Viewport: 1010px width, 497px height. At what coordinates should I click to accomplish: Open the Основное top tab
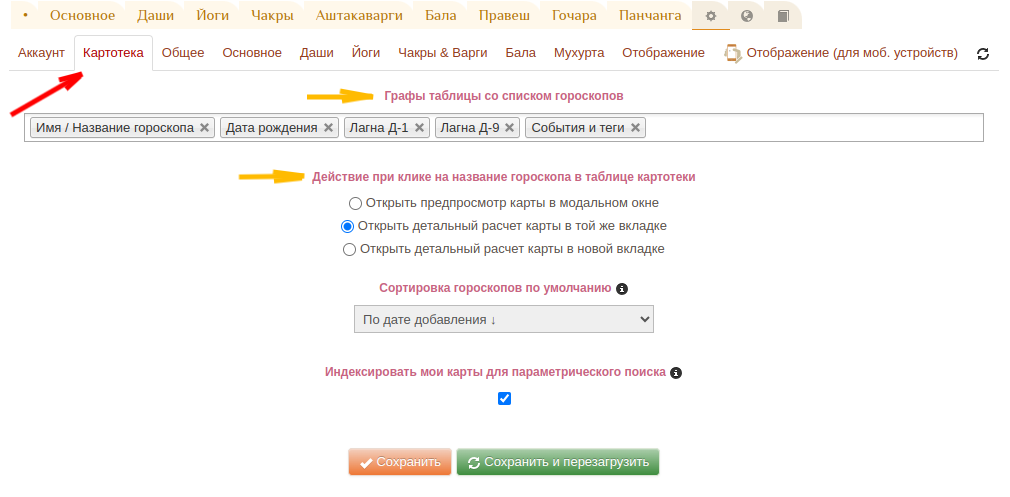pos(82,15)
